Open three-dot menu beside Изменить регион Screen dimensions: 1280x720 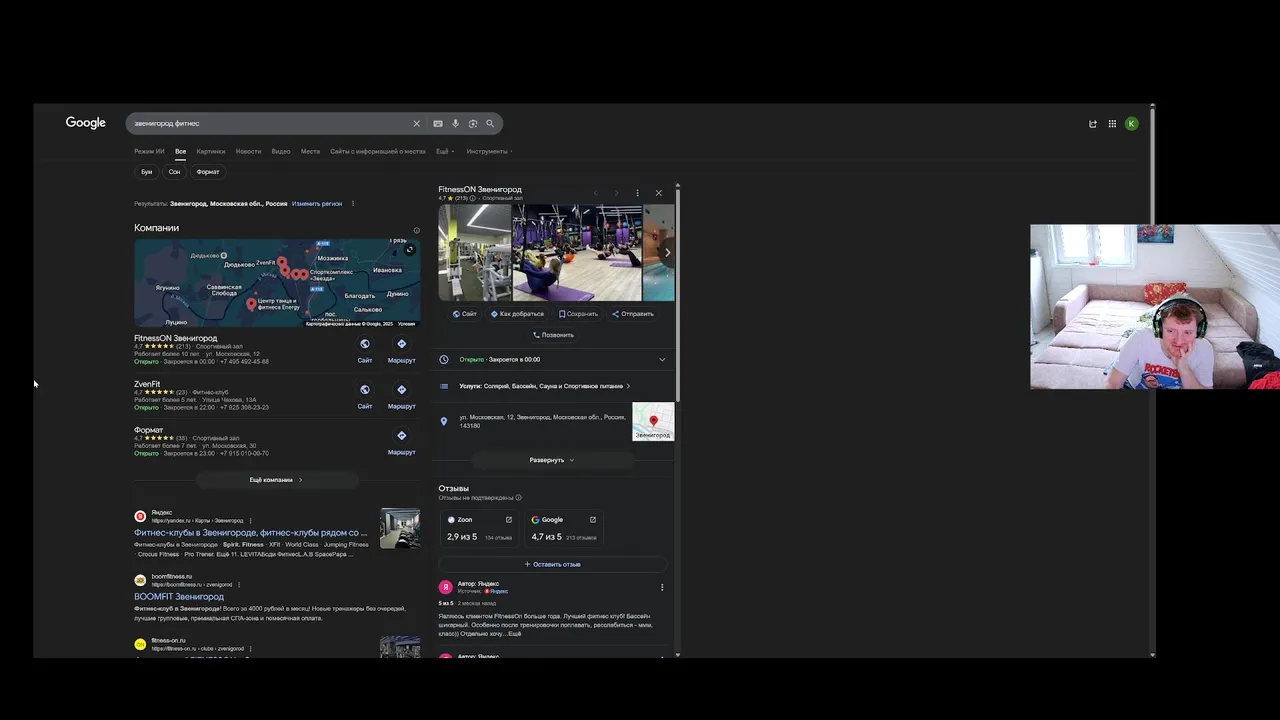(352, 204)
